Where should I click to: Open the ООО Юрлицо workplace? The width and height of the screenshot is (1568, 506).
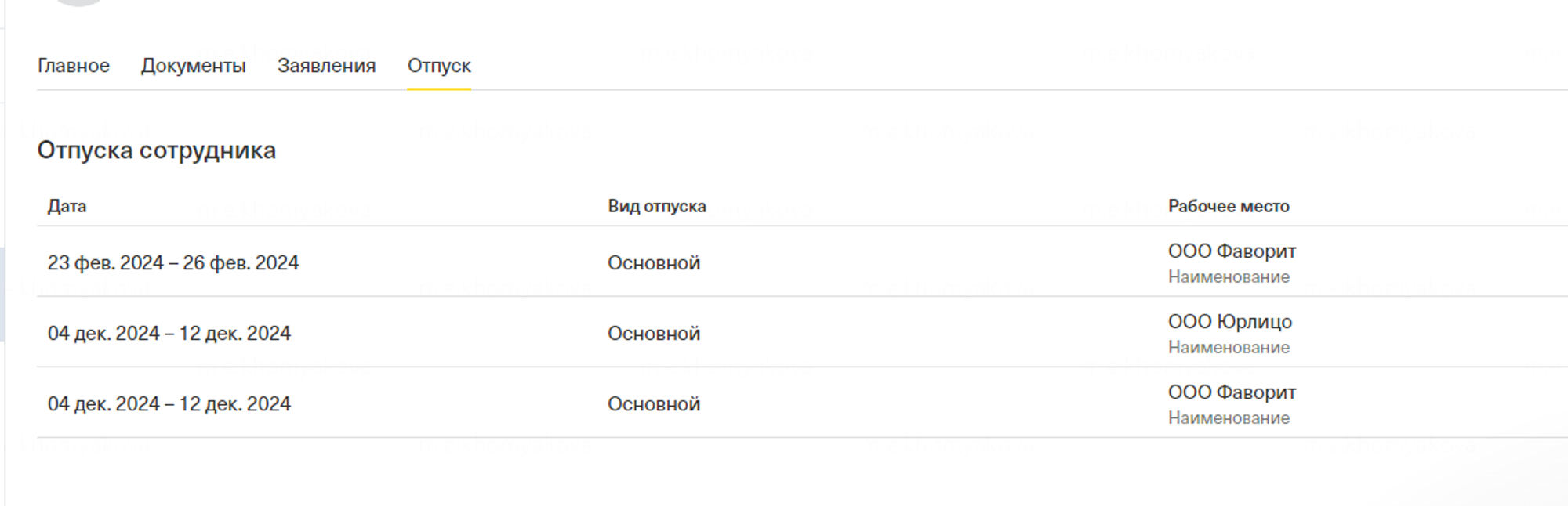(1229, 322)
